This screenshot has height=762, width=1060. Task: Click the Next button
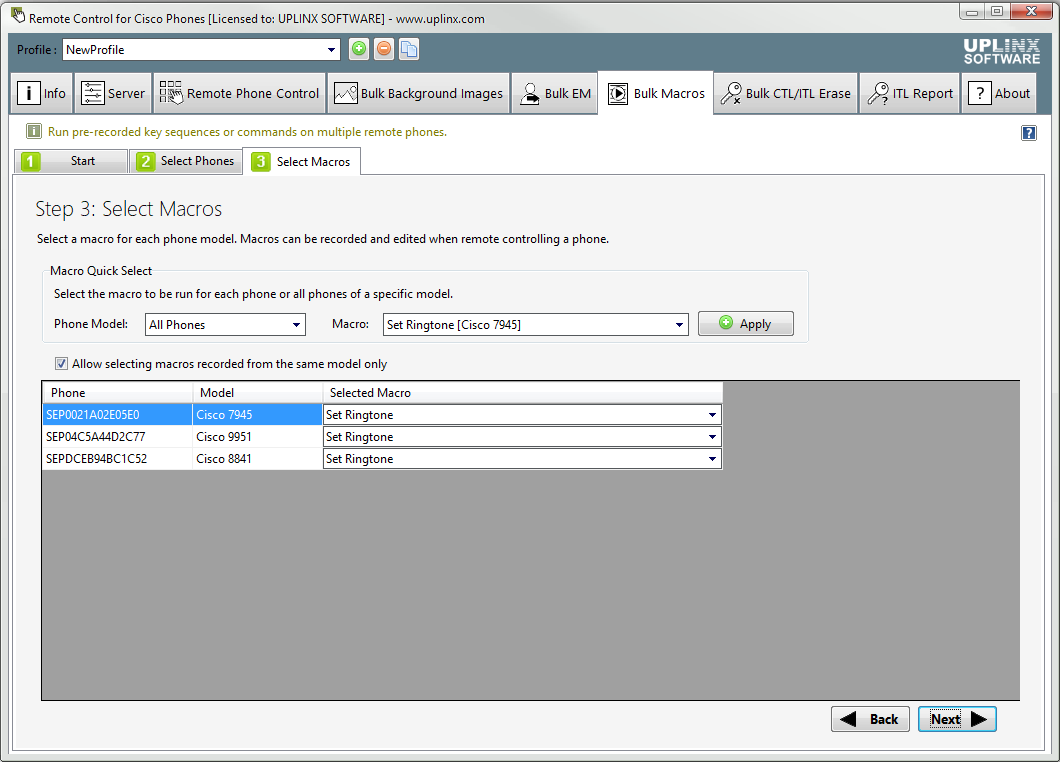click(957, 719)
